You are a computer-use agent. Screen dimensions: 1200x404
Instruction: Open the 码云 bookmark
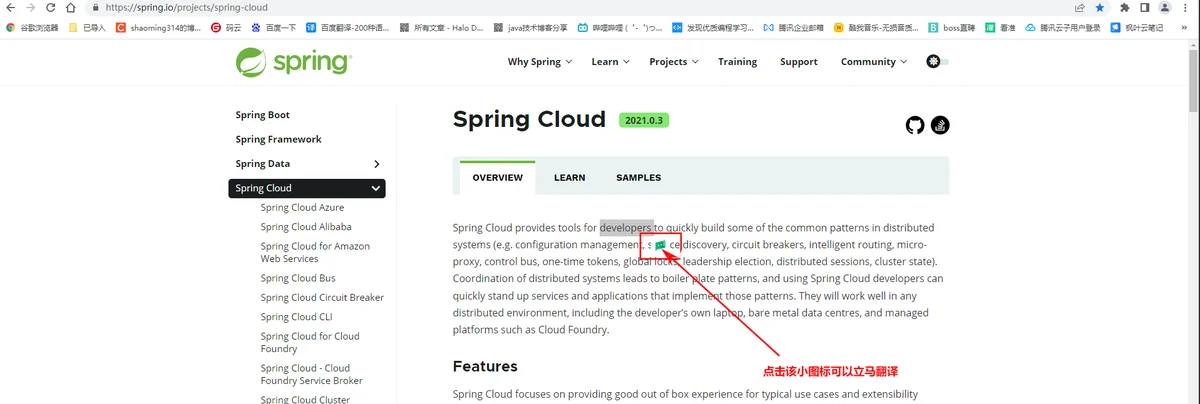[x=225, y=28]
